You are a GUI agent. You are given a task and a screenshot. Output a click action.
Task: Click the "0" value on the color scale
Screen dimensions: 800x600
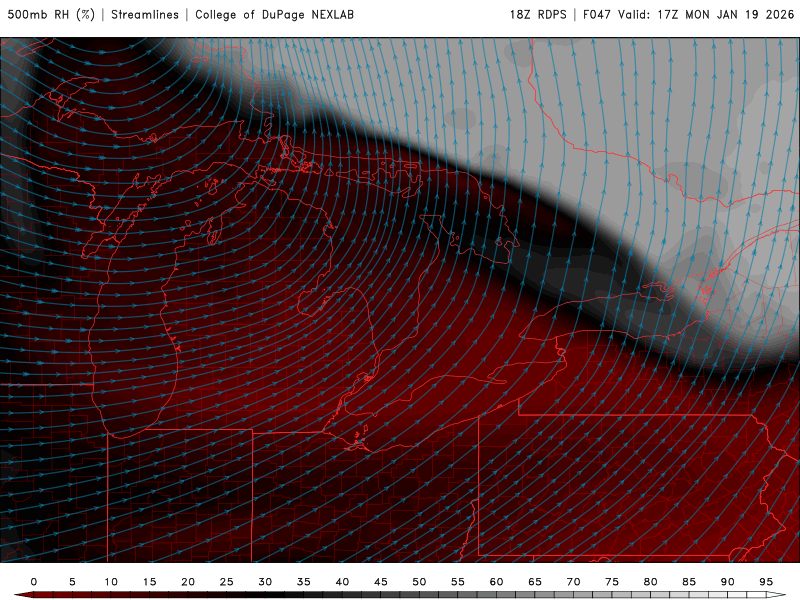coord(34,582)
